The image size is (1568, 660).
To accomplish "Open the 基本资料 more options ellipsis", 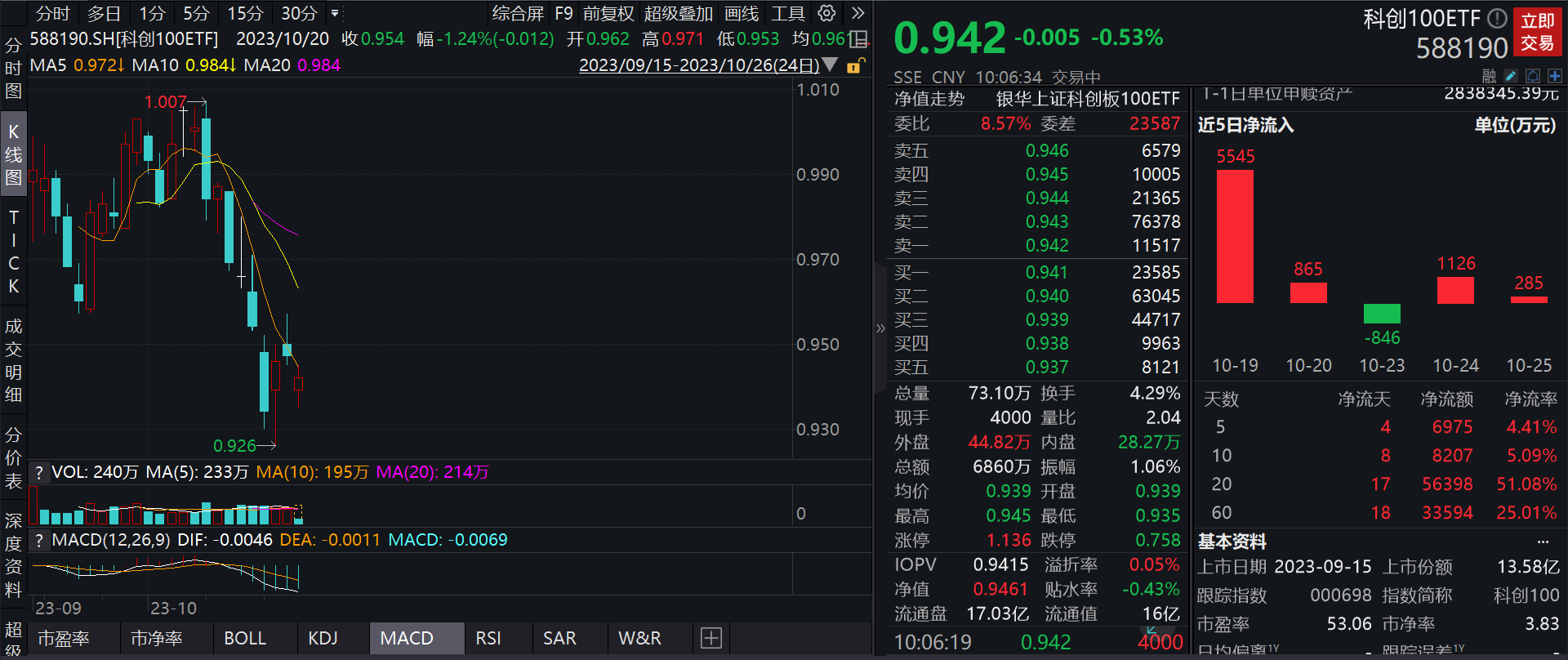I will pyautogui.click(x=1543, y=542).
